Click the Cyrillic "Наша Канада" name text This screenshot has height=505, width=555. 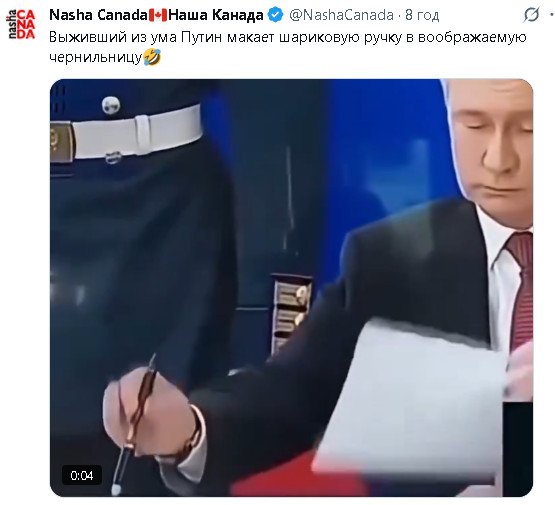(x=216, y=15)
